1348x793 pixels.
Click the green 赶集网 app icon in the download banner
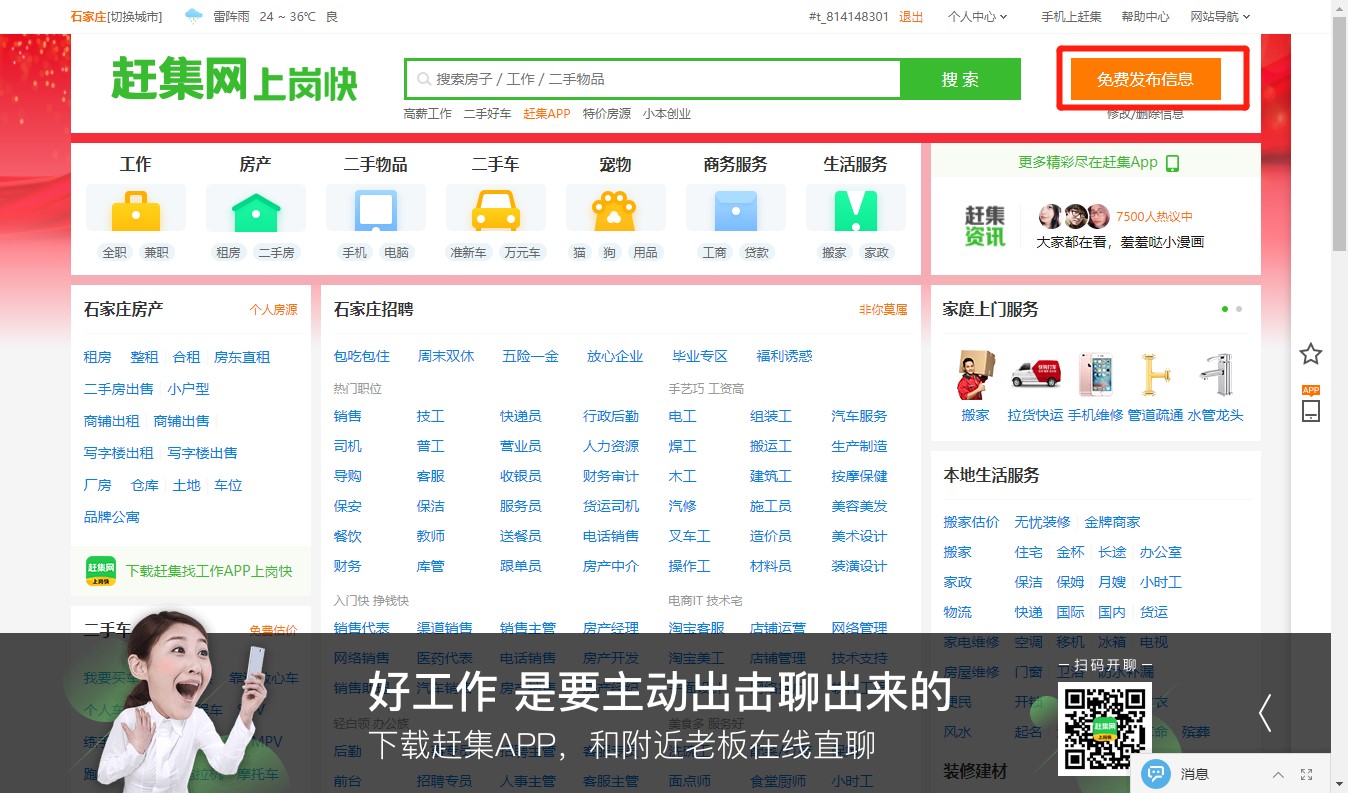pyautogui.click(x=101, y=571)
